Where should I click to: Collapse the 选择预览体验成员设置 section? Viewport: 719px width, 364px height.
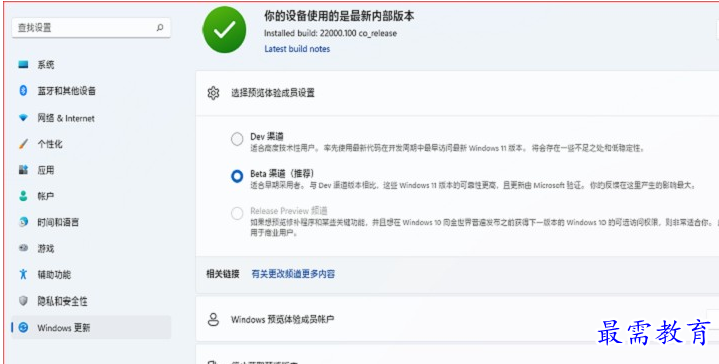click(x=457, y=93)
